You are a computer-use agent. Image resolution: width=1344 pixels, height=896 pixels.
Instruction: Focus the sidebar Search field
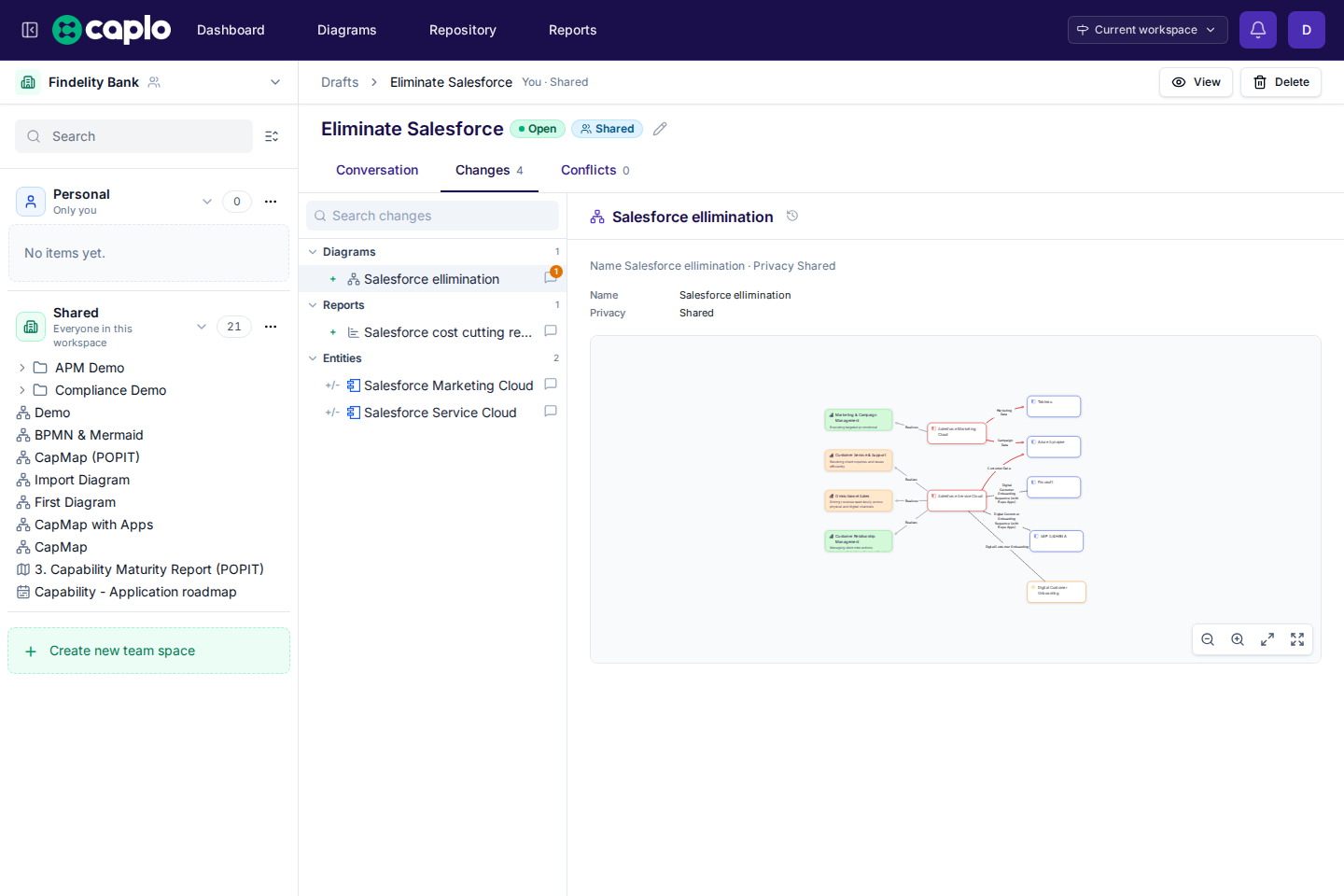133,136
